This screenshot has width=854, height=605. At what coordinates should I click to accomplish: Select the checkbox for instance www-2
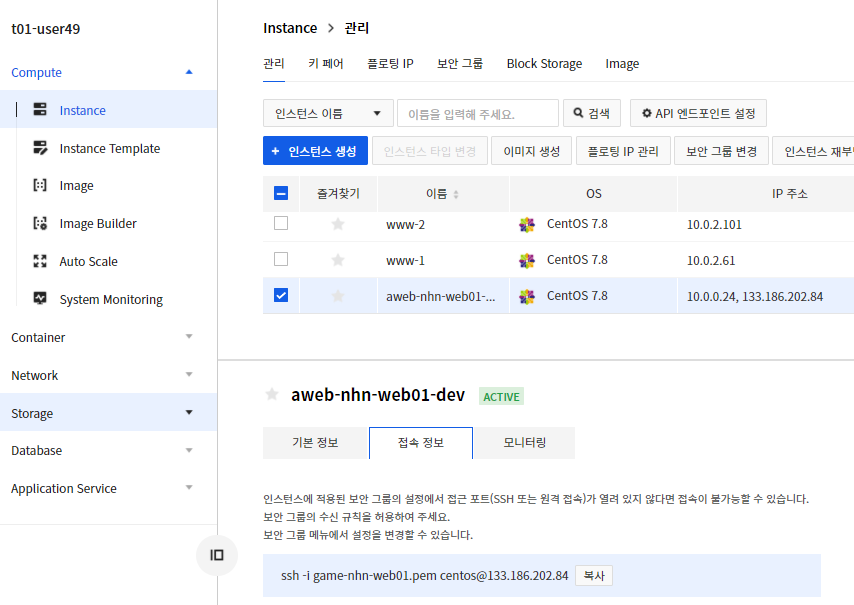(x=281, y=224)
